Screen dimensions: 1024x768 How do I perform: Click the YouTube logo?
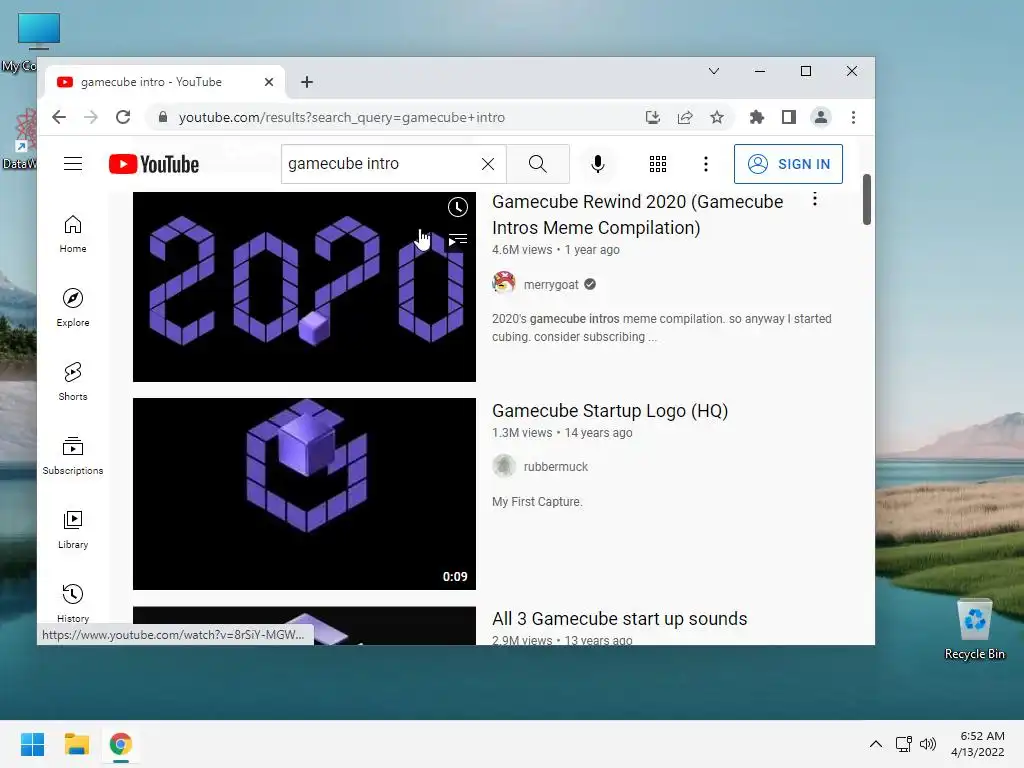point(154,164)
